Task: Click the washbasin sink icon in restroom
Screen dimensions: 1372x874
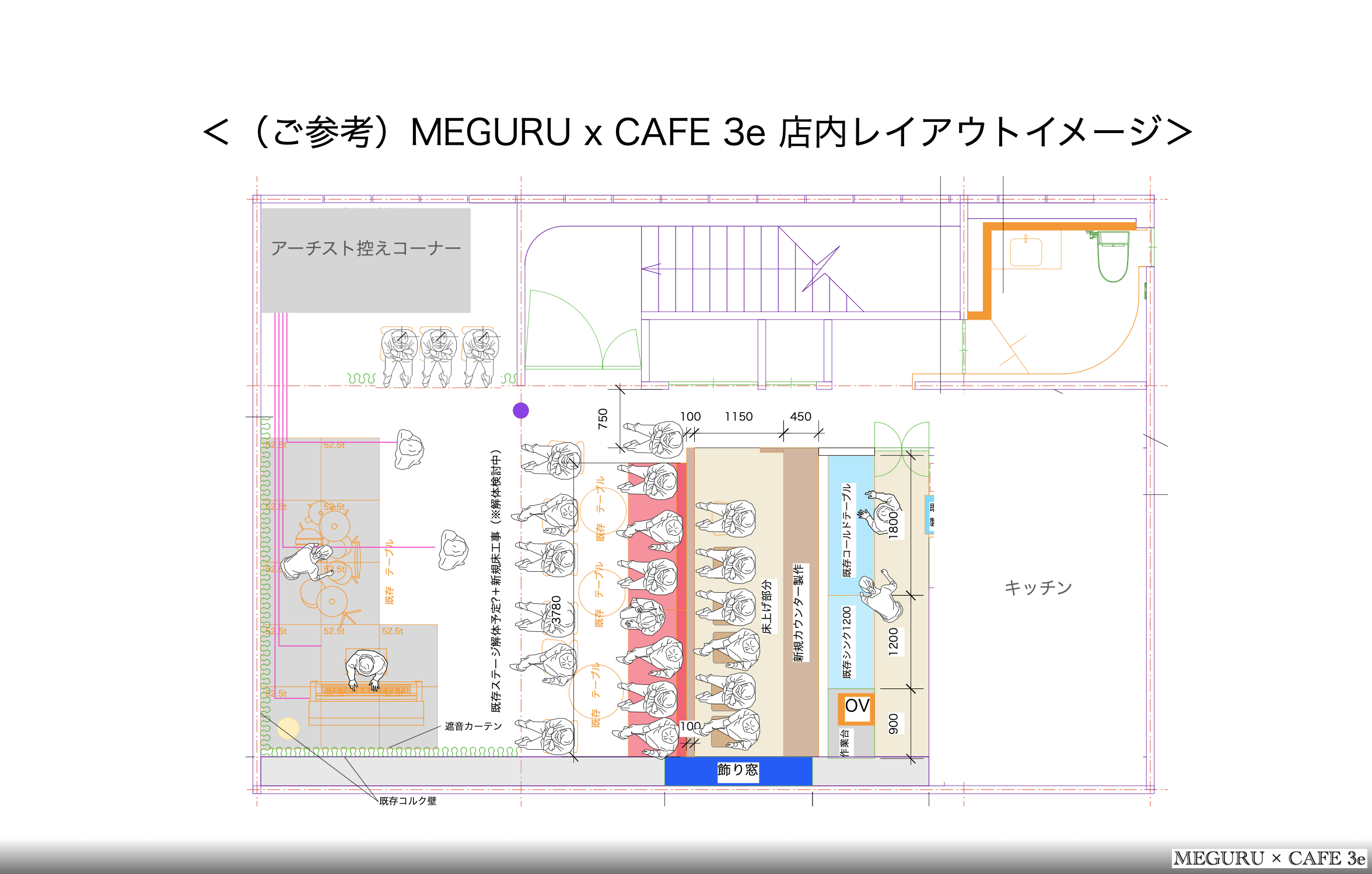Action: click(x=1025, y=252)
